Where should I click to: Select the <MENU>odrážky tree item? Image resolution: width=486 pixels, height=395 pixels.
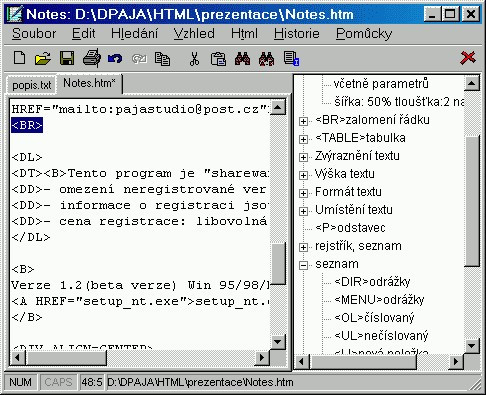click(379, 300)
